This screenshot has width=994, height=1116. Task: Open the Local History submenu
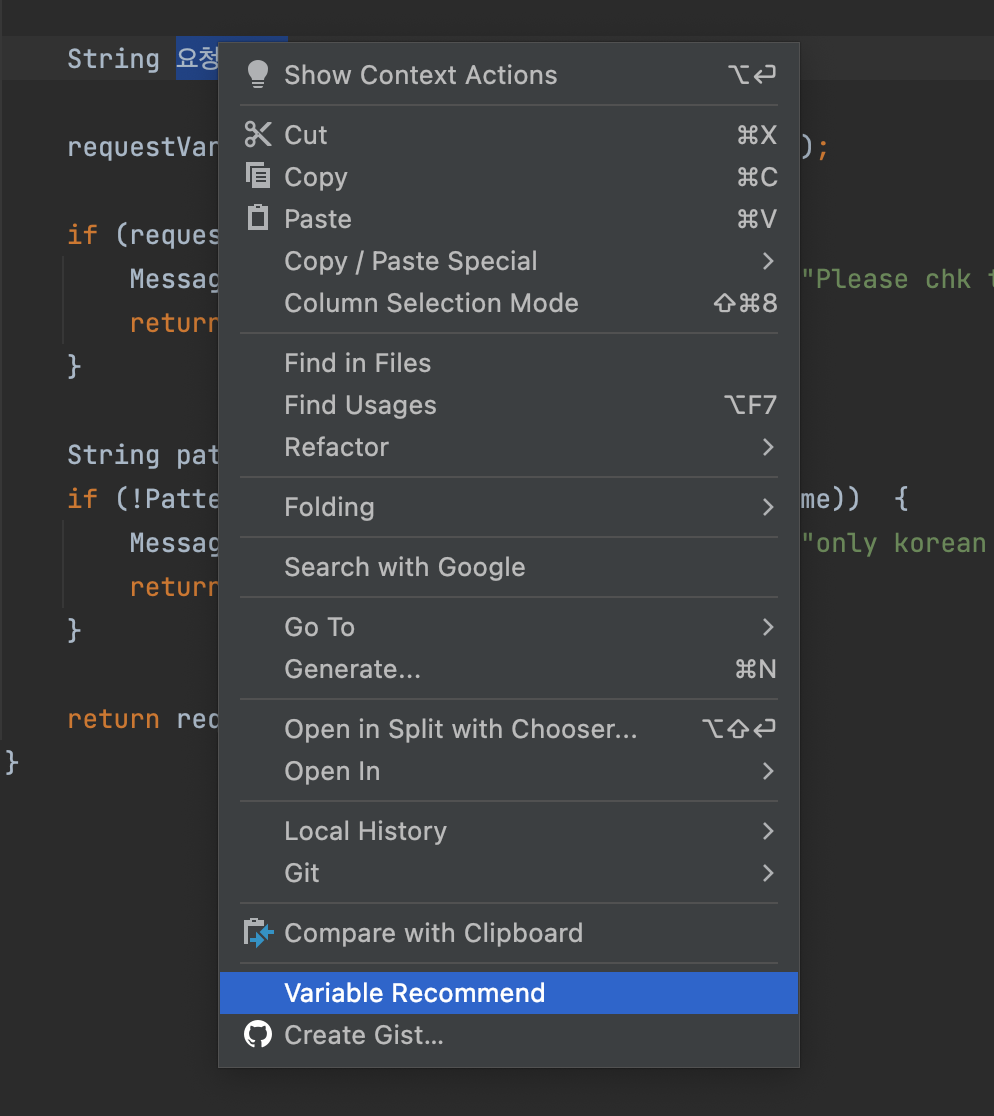[366, 831]
